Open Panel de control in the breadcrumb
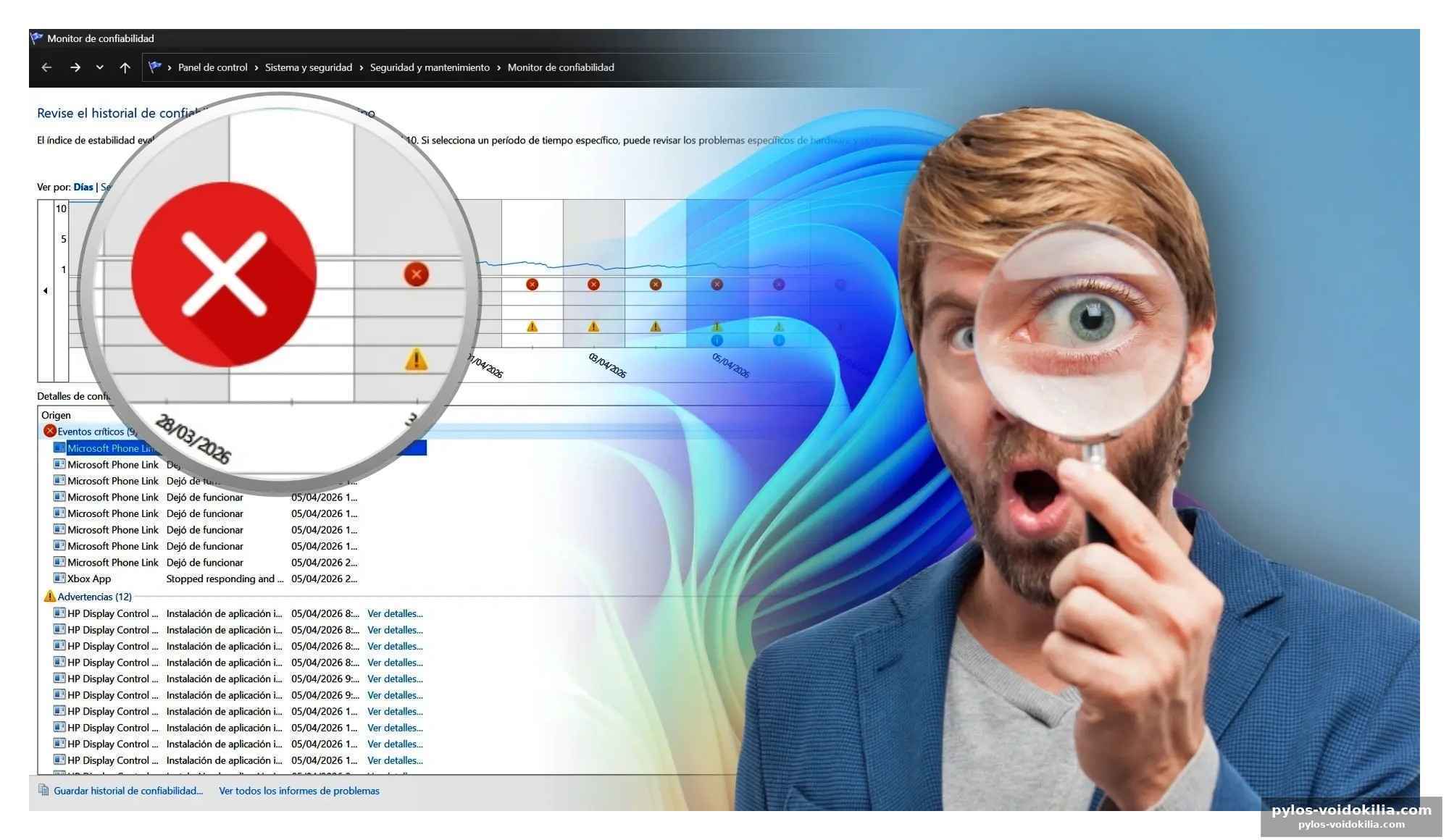 tap(212, 67)
